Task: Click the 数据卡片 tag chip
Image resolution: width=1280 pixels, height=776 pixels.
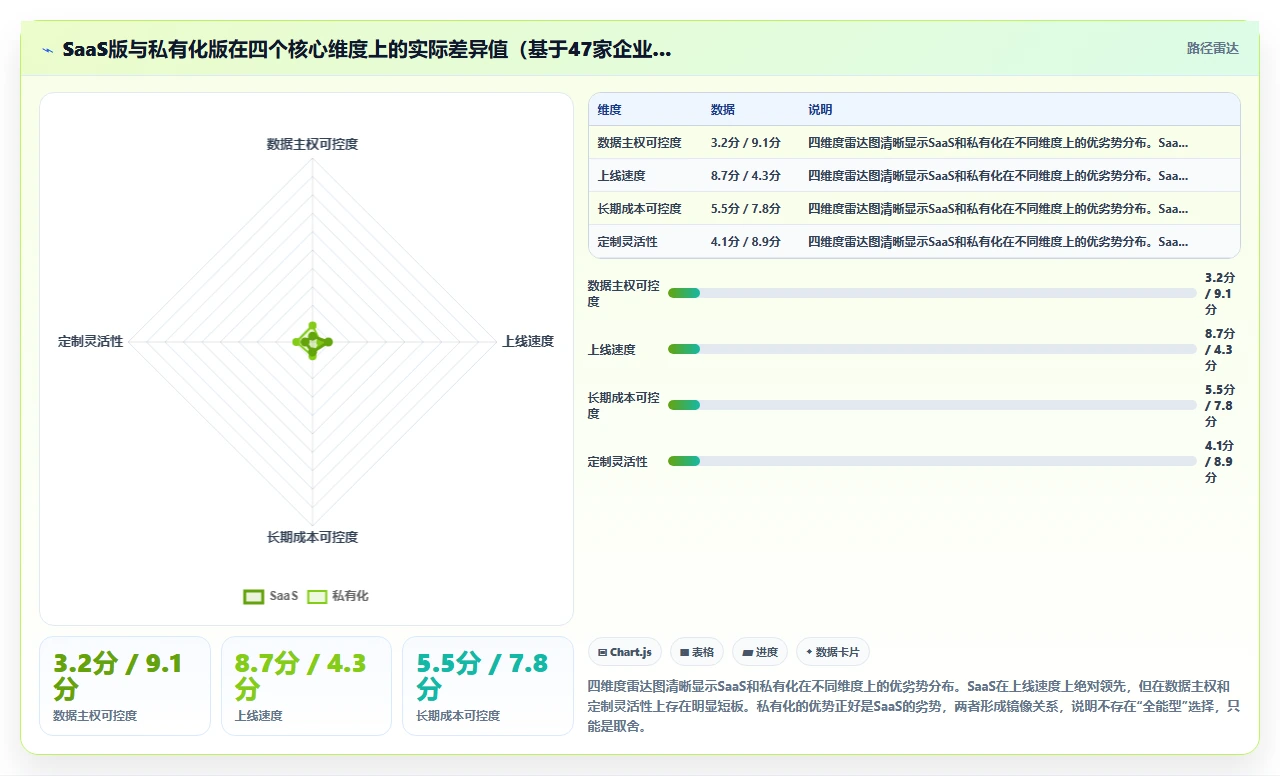Action: tap(833, 652)
